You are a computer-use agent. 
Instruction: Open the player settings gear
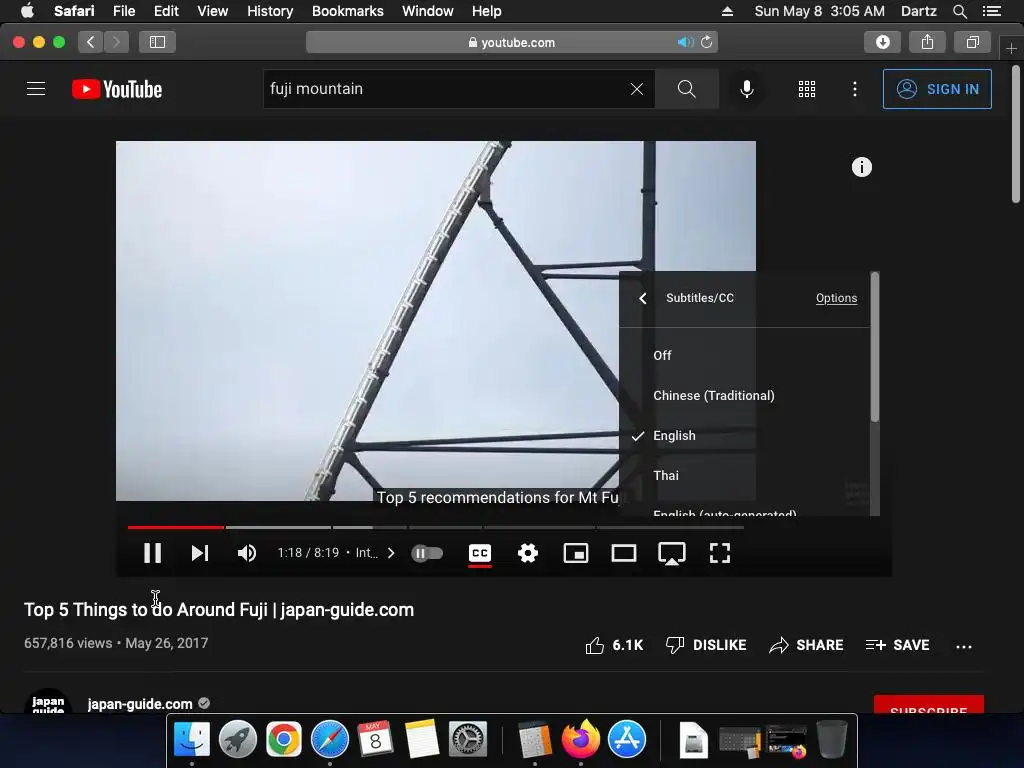[x=528, y=553]
